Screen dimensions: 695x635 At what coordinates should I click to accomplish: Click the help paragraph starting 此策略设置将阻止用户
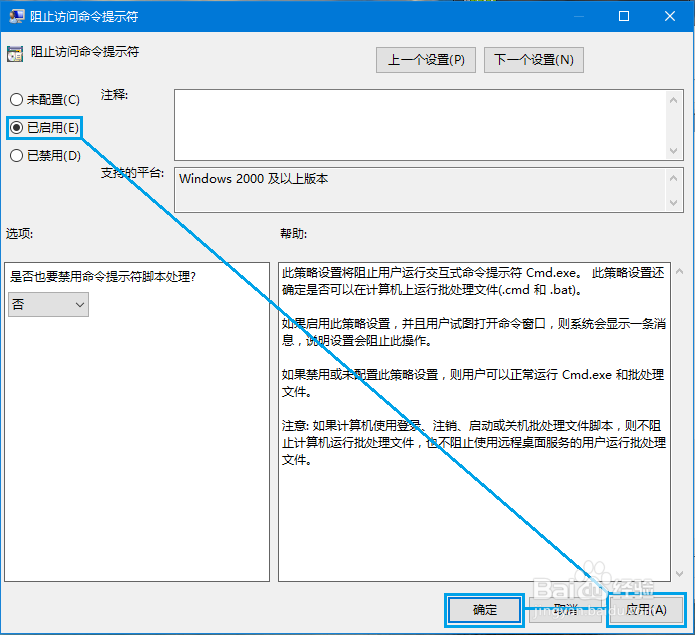click(473, 281)
